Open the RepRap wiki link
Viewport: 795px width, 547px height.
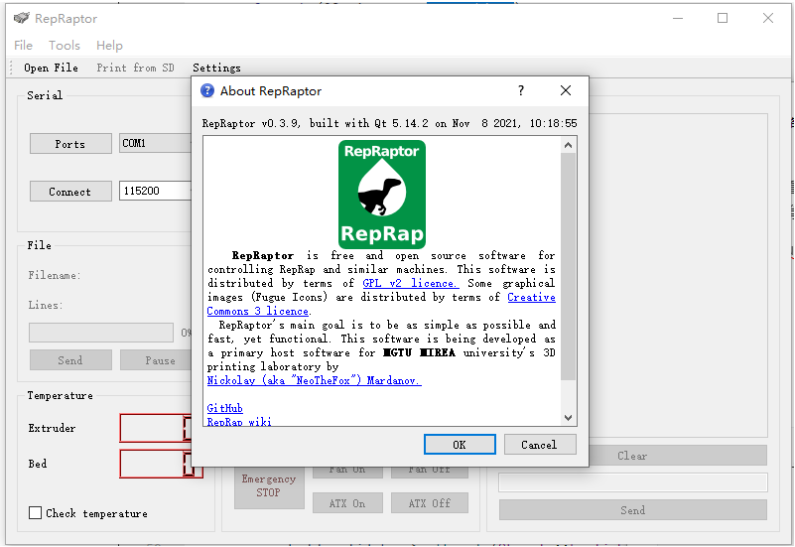(x=239, y=421)
